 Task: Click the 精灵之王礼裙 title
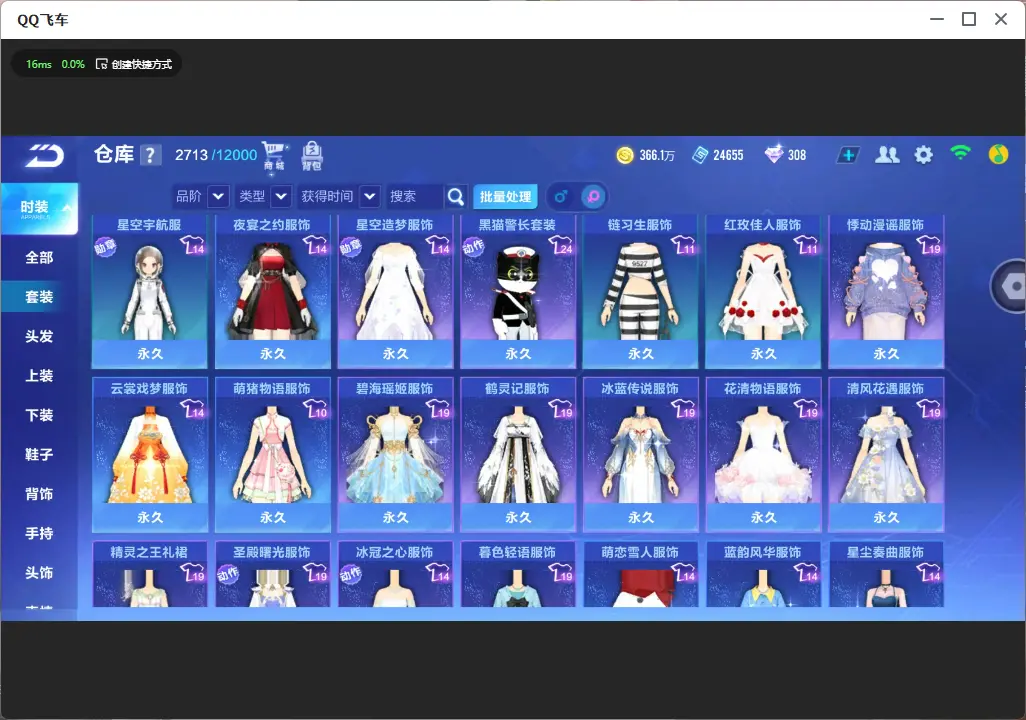[149, 552]
